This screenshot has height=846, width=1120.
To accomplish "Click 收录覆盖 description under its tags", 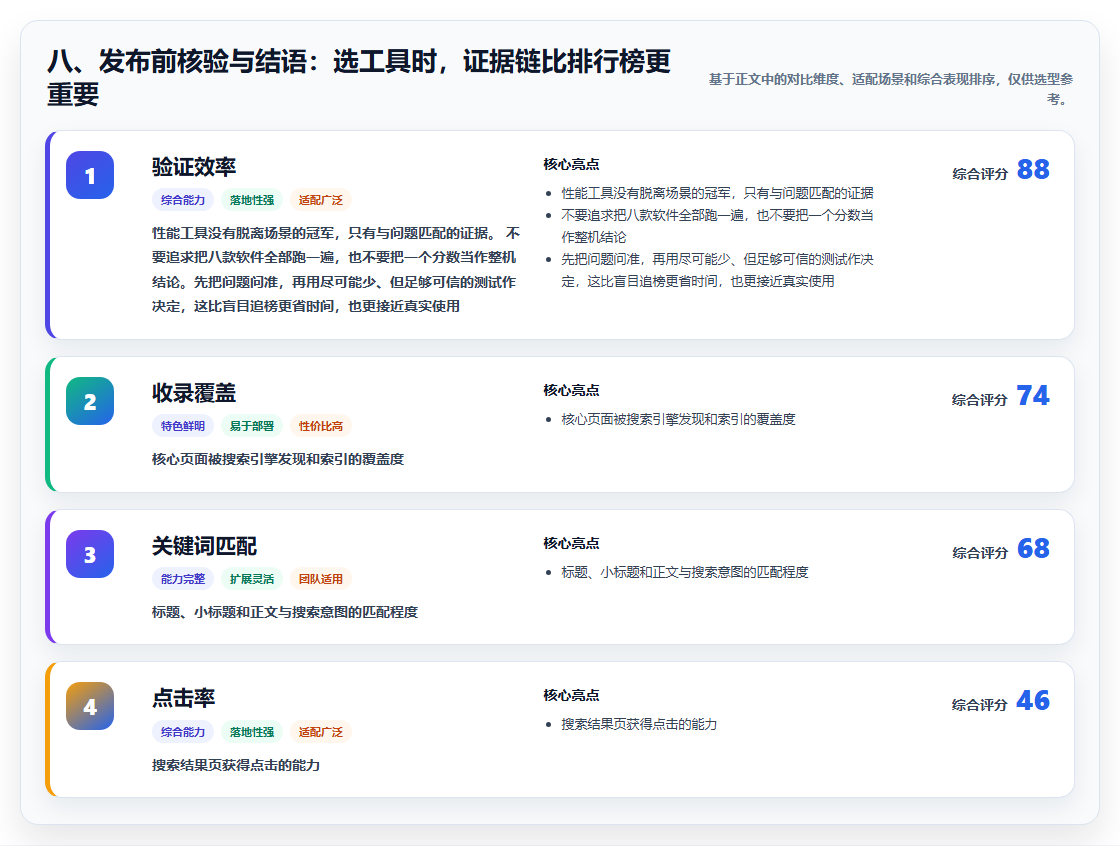I will pyautogui.click(x=278, y=459).
